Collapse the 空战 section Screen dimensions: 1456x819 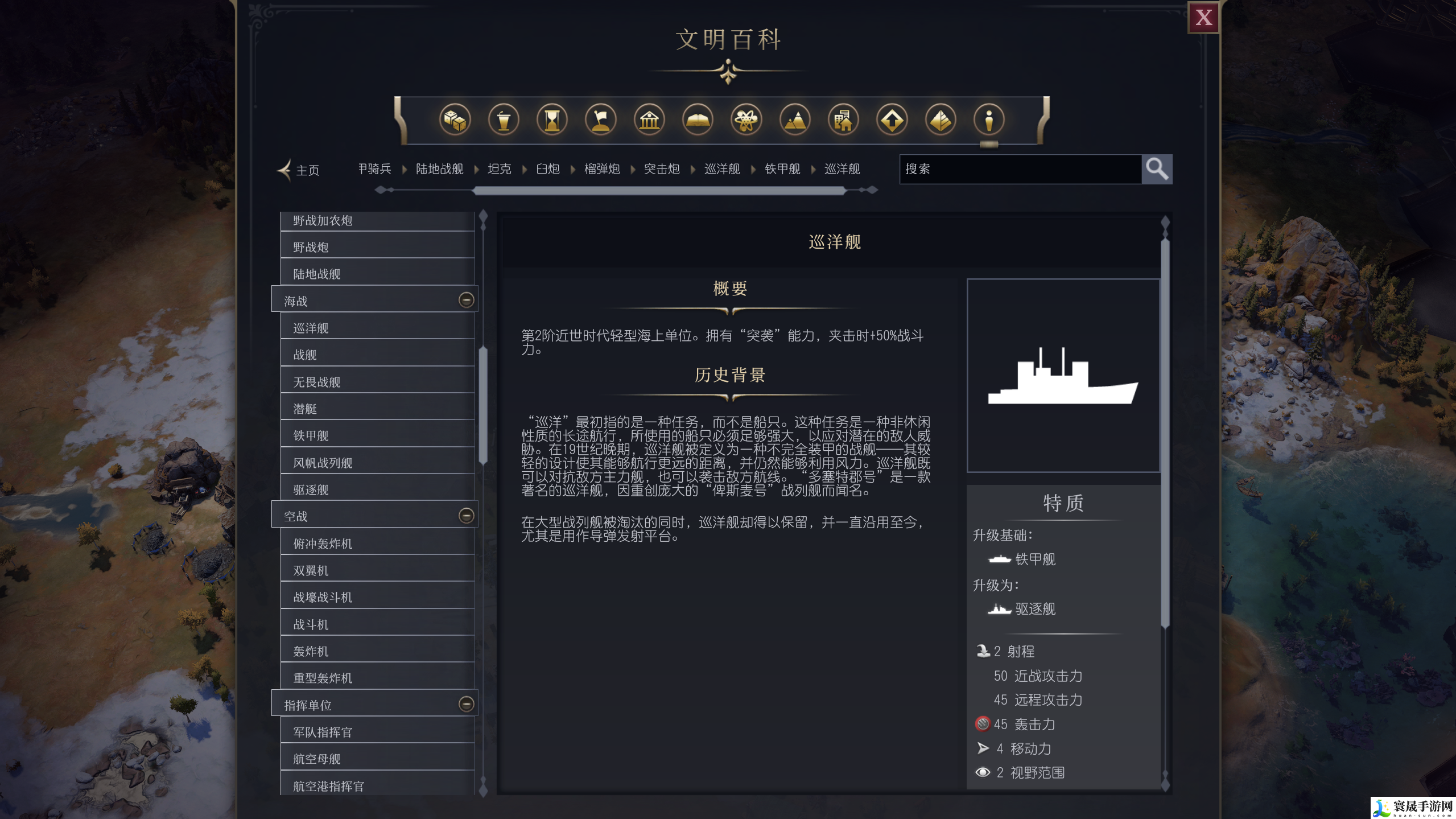466,516
